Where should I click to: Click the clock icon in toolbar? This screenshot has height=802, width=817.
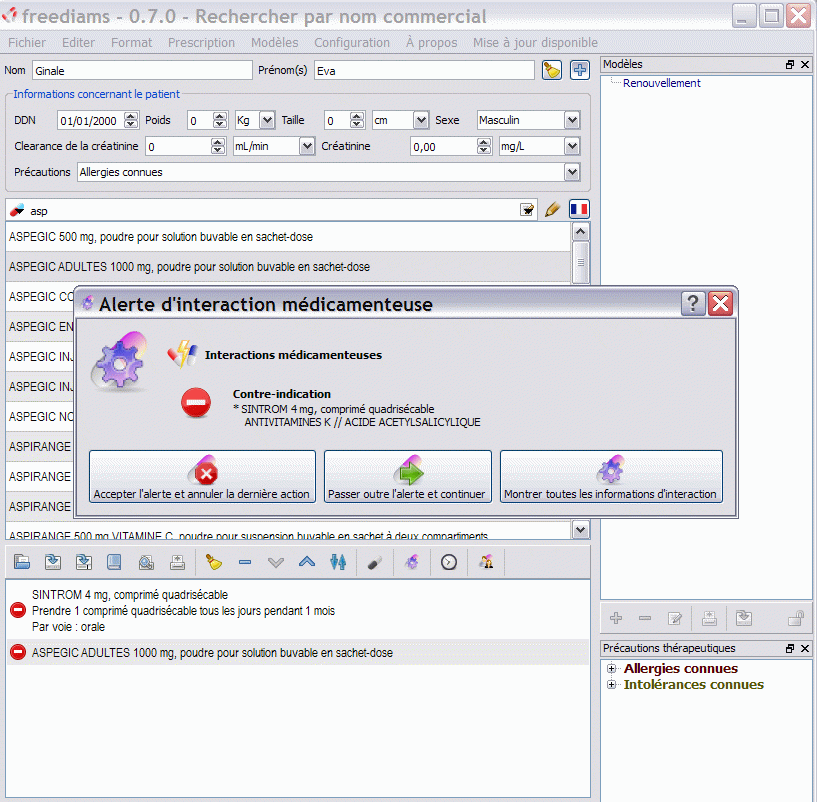pyautogui.click(x=449, y=562)
